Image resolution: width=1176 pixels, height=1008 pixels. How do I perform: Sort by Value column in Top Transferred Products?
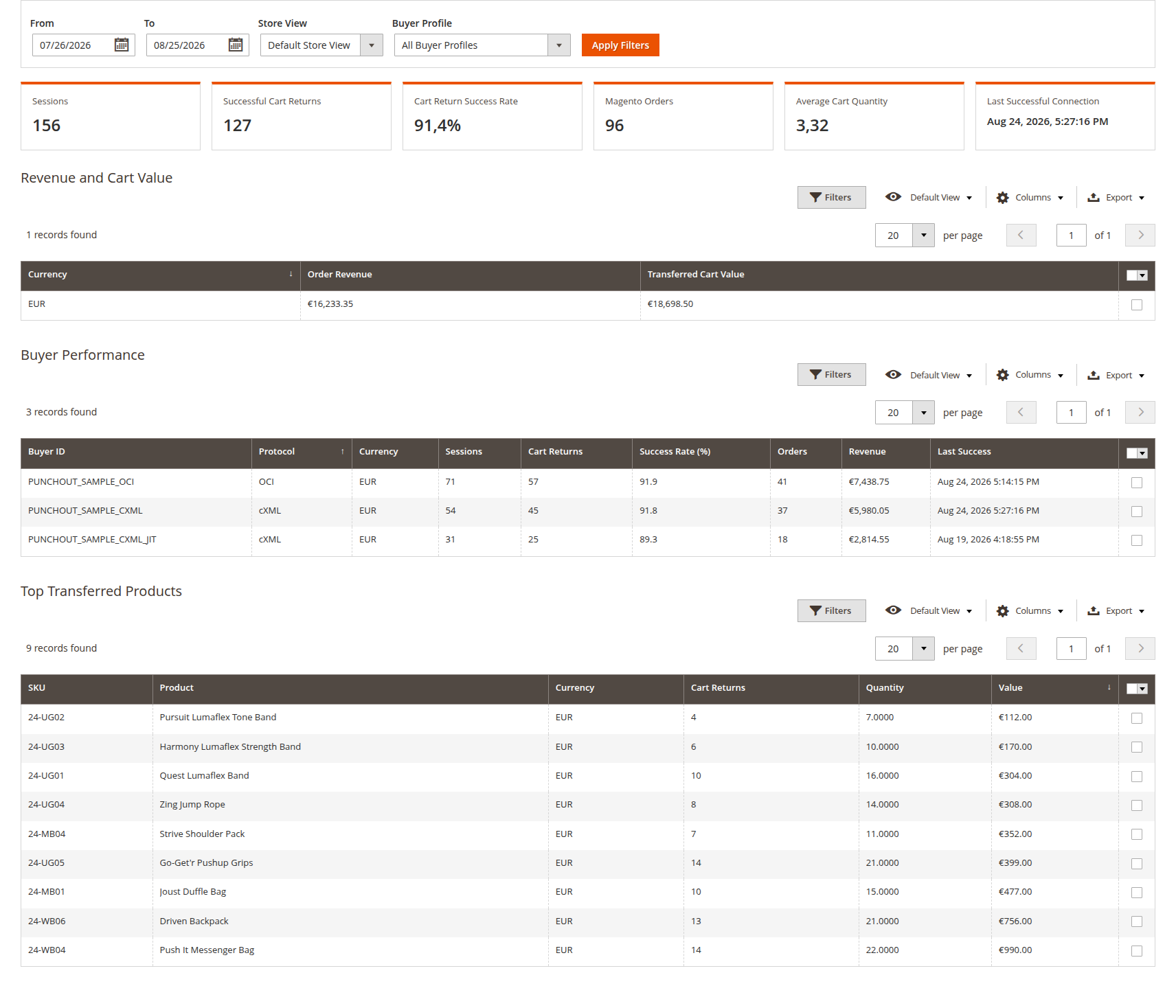point(1054,688)
